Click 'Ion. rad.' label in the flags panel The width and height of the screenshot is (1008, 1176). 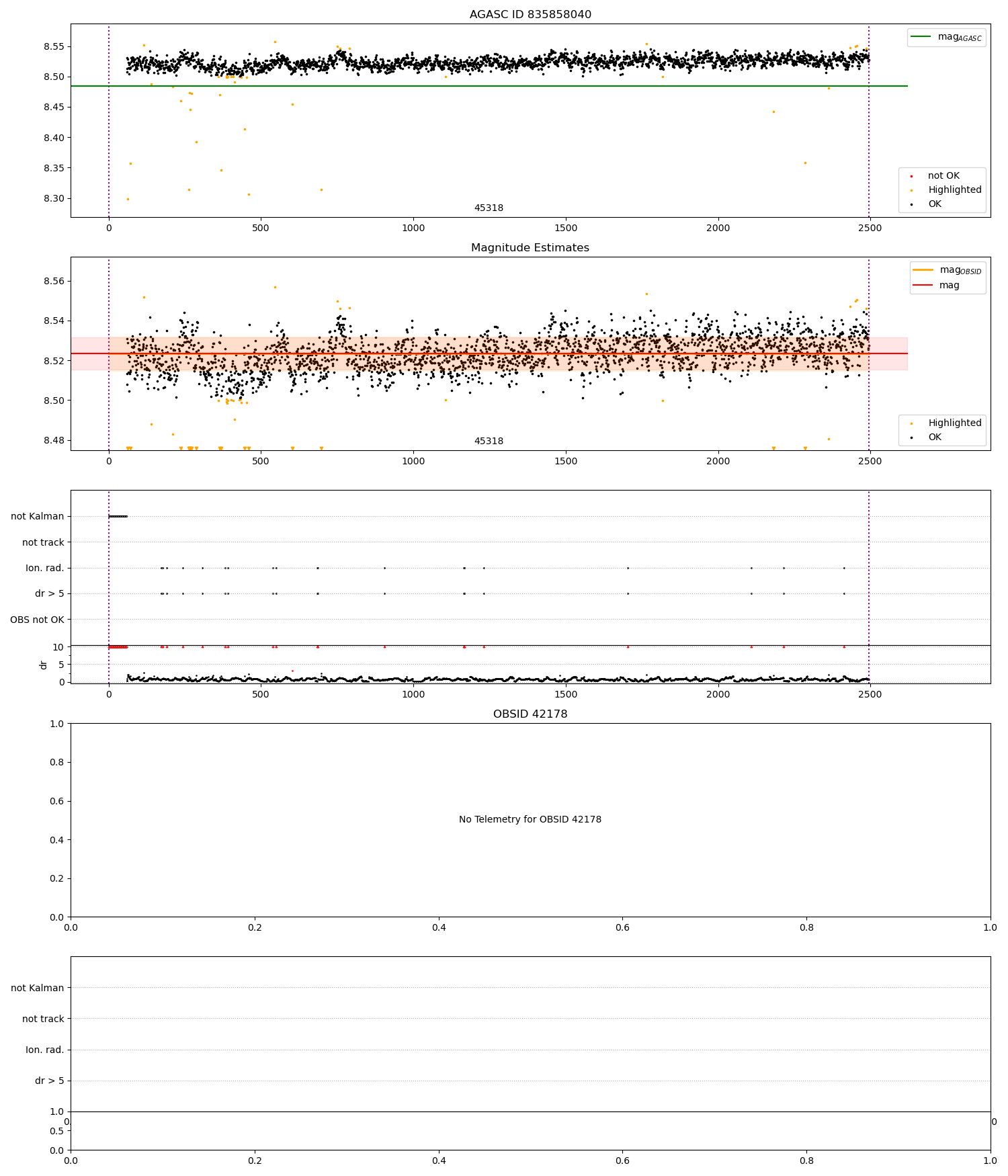click(x=45, y=569)
